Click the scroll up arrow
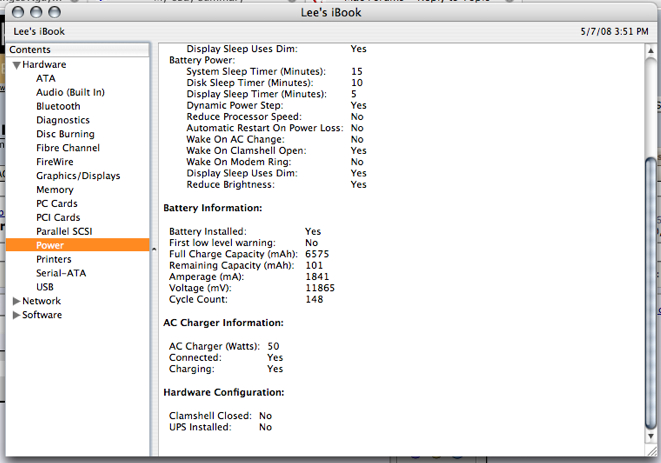 pos(651,51)
